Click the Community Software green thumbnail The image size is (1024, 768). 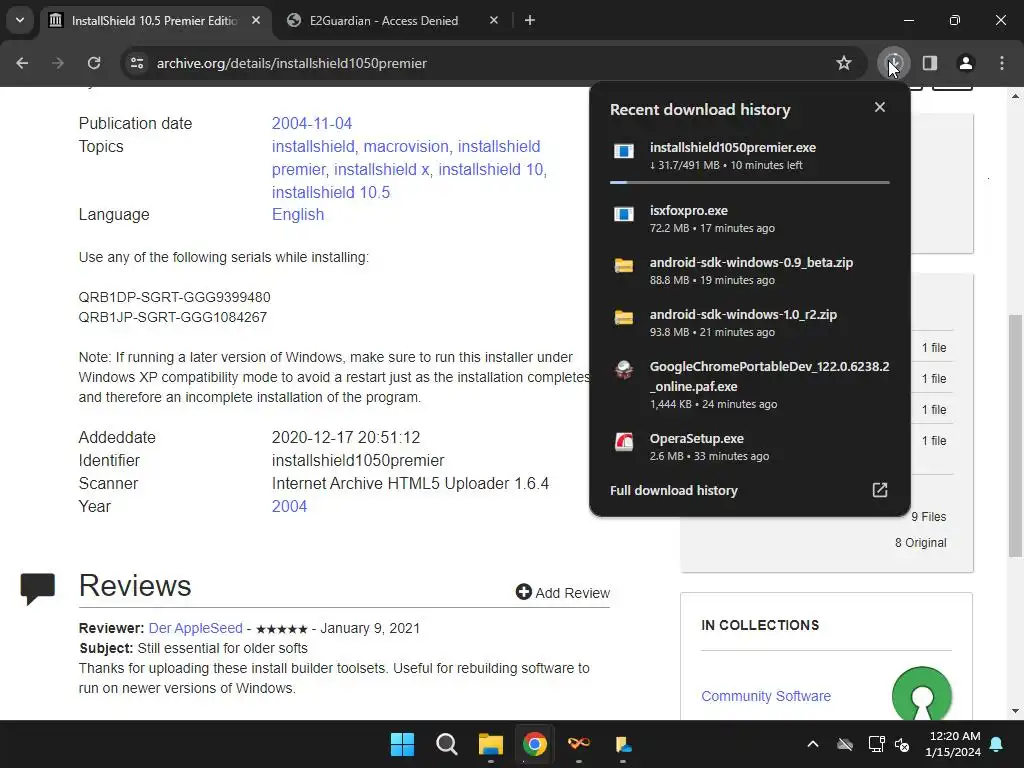click(x=921, y=694)
